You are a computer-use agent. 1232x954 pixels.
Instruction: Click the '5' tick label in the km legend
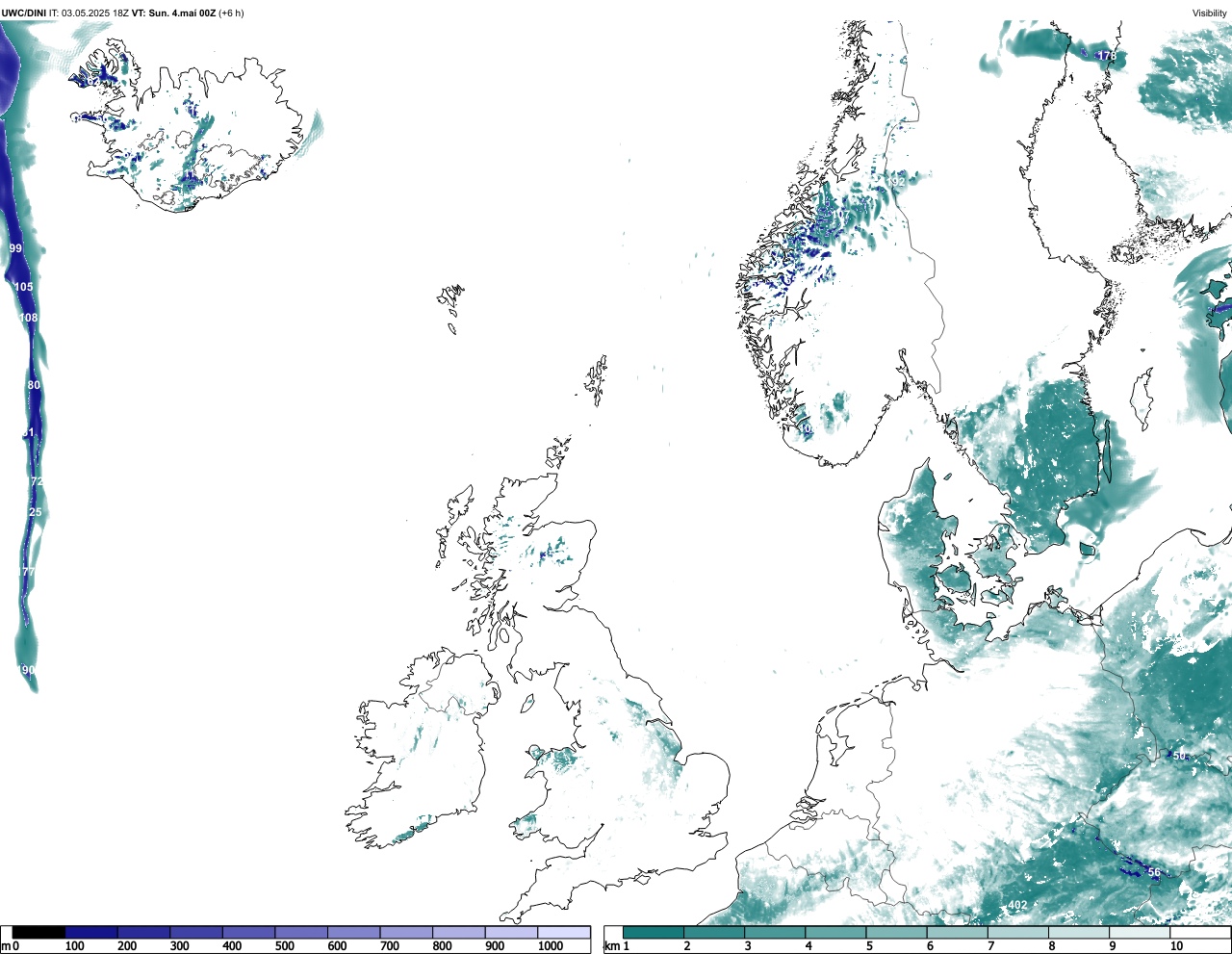[869, 946]
